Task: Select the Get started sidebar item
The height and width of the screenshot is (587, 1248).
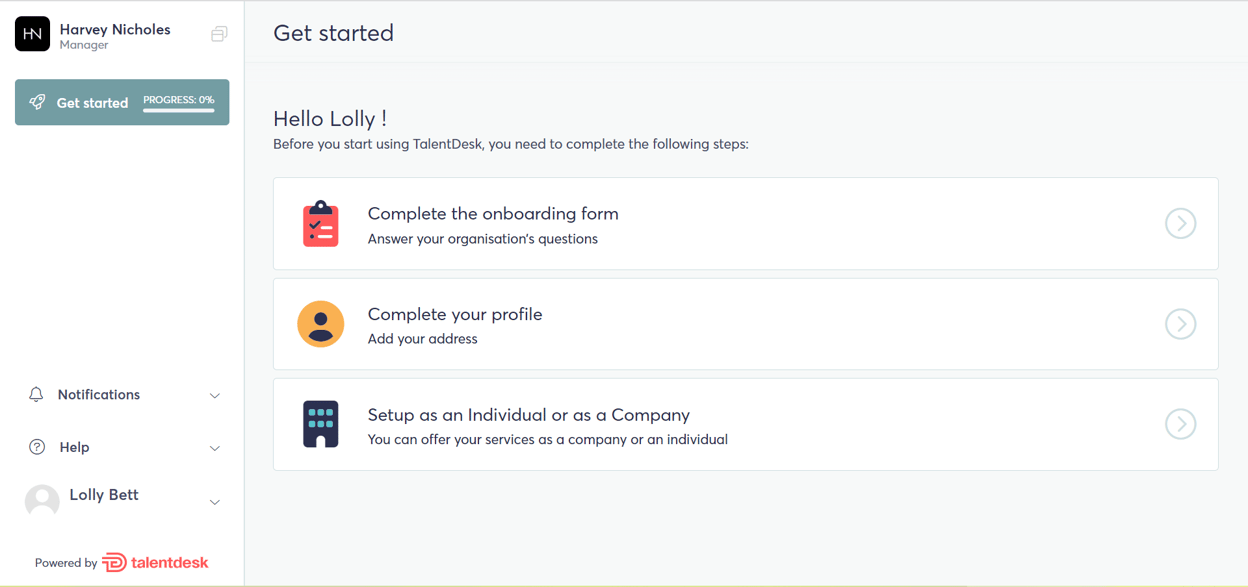Action: (x=92, y=102)
